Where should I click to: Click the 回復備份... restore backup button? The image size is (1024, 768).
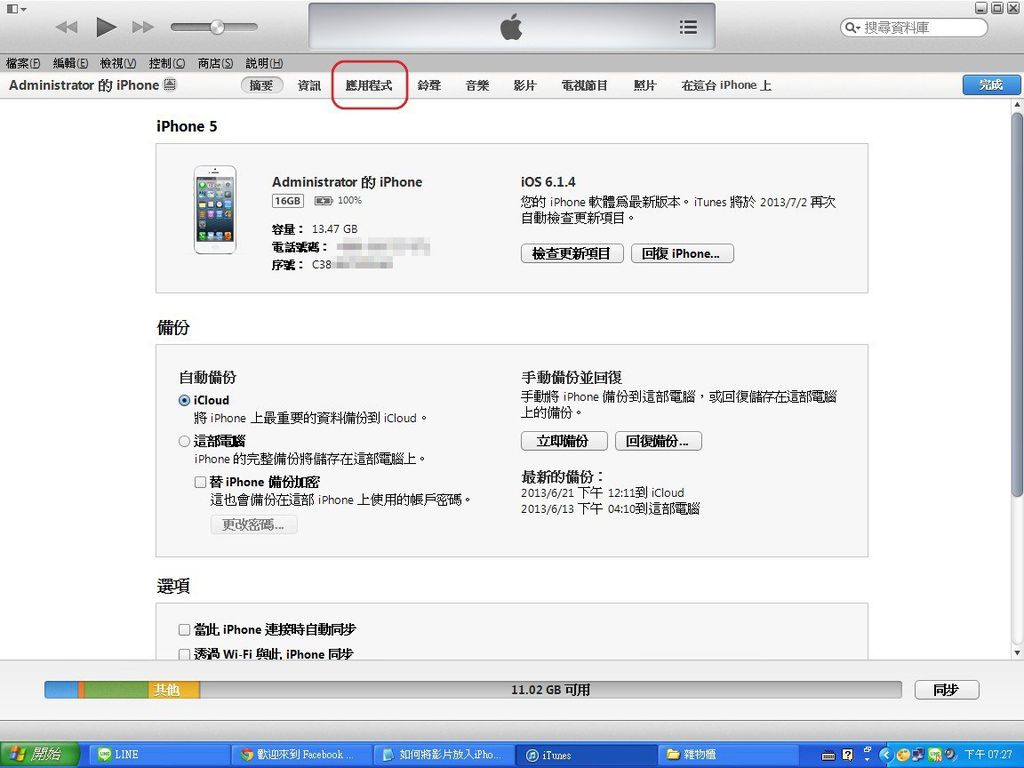click(658, 441)
